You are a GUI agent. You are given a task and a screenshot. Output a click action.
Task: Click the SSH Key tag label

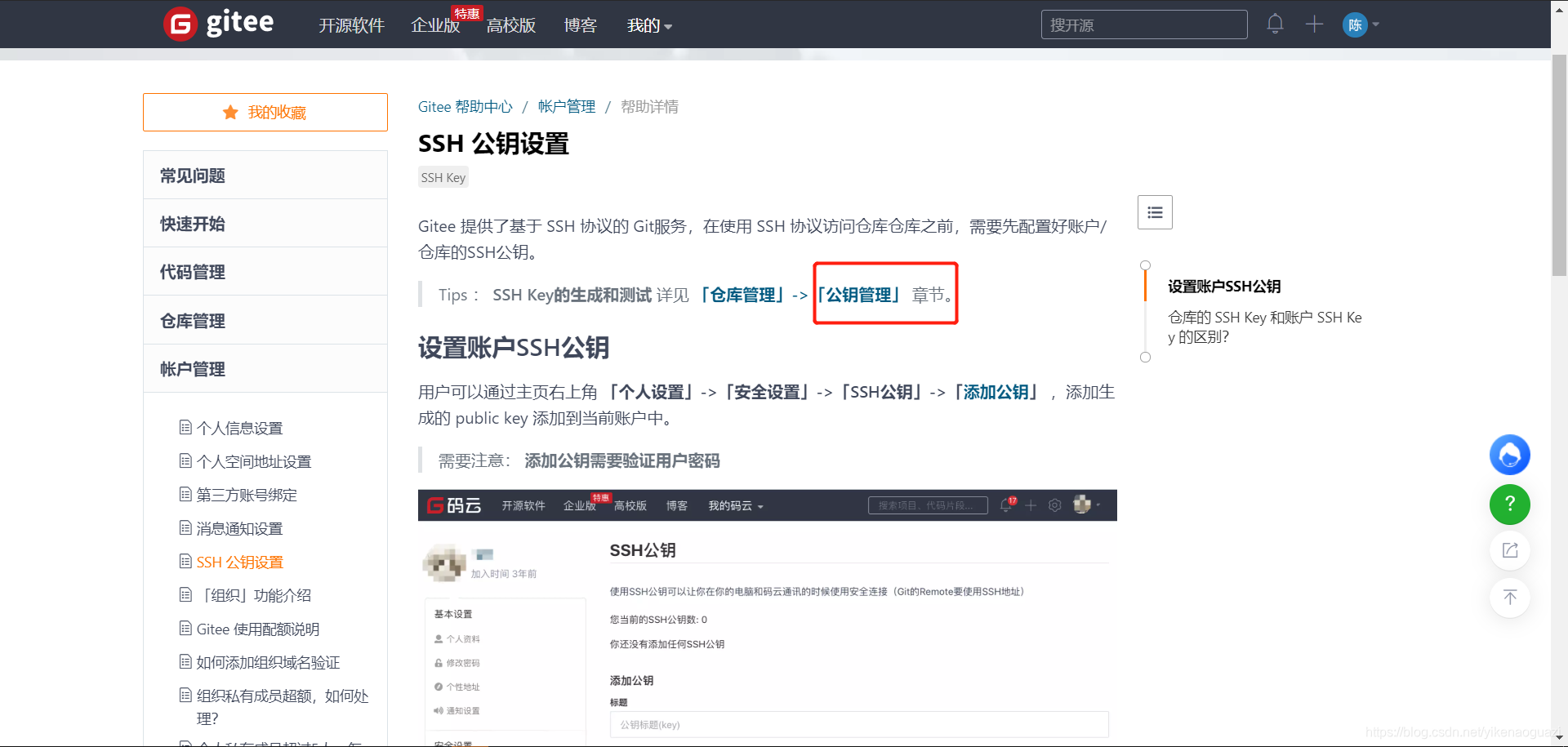point(443,177)
